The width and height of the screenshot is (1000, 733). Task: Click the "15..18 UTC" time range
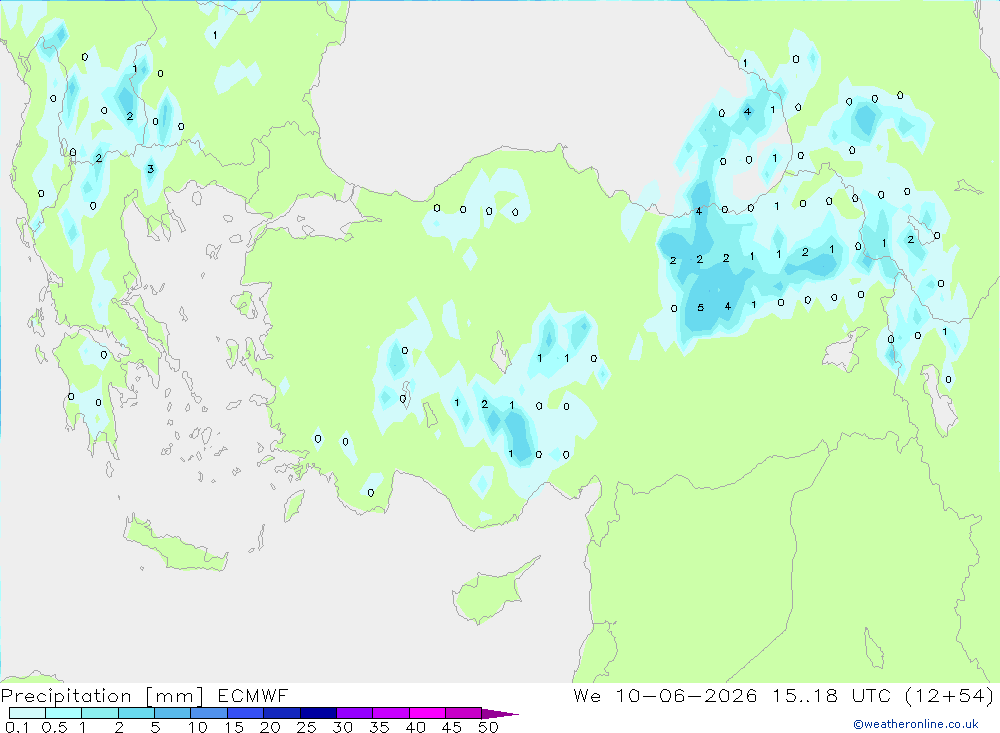coord(832,695)
